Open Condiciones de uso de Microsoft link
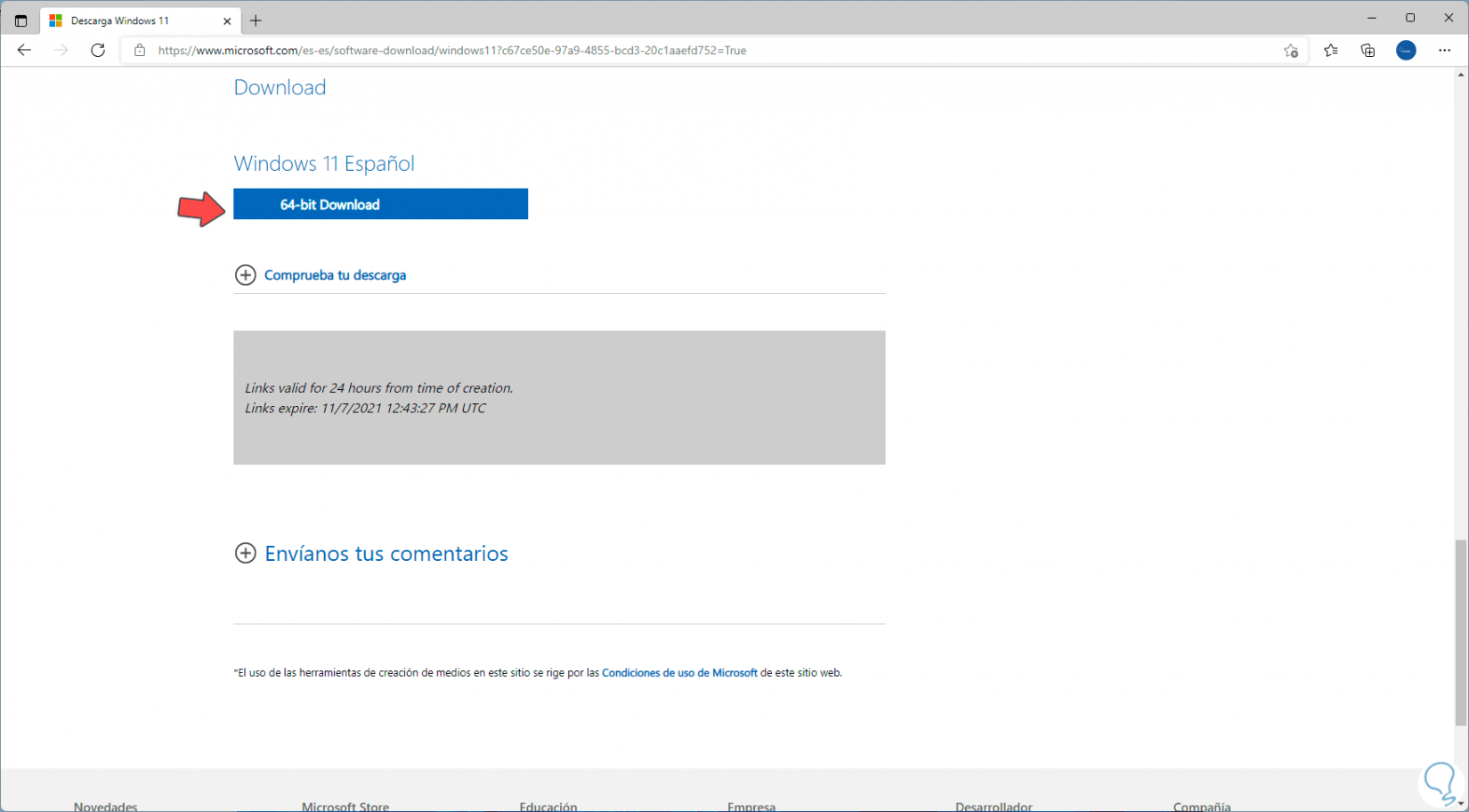This screenshot has width=1469, height=812. tap(679, 673)
